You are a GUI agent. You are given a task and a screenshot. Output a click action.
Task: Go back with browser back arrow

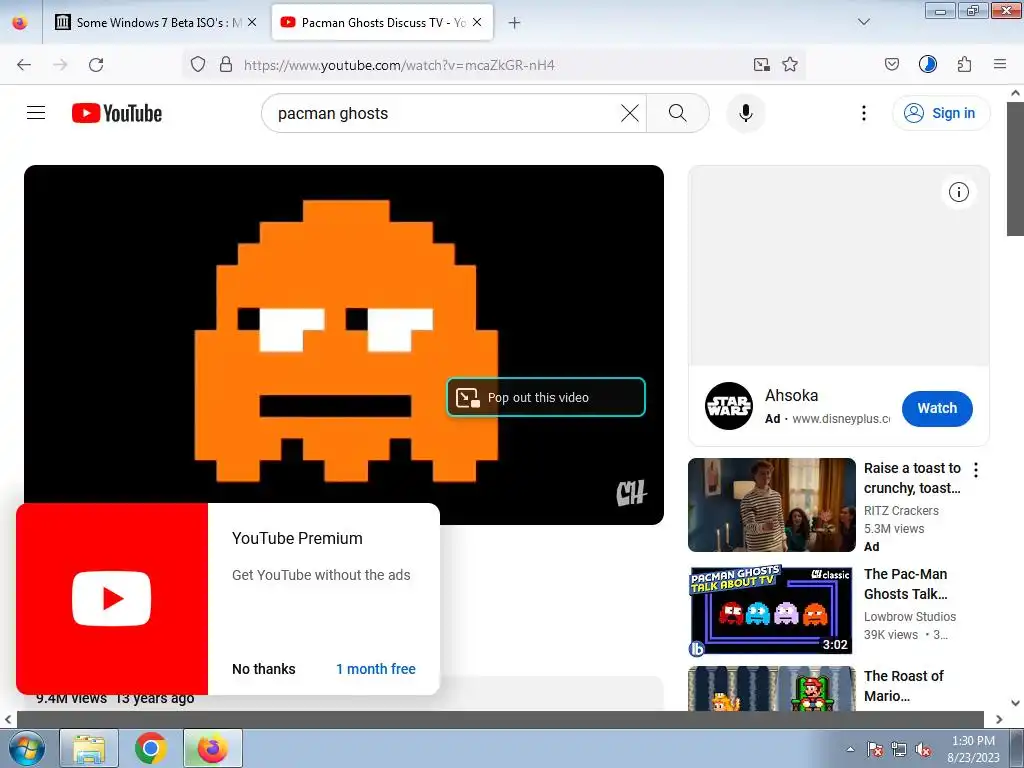(x=24, y=65)
